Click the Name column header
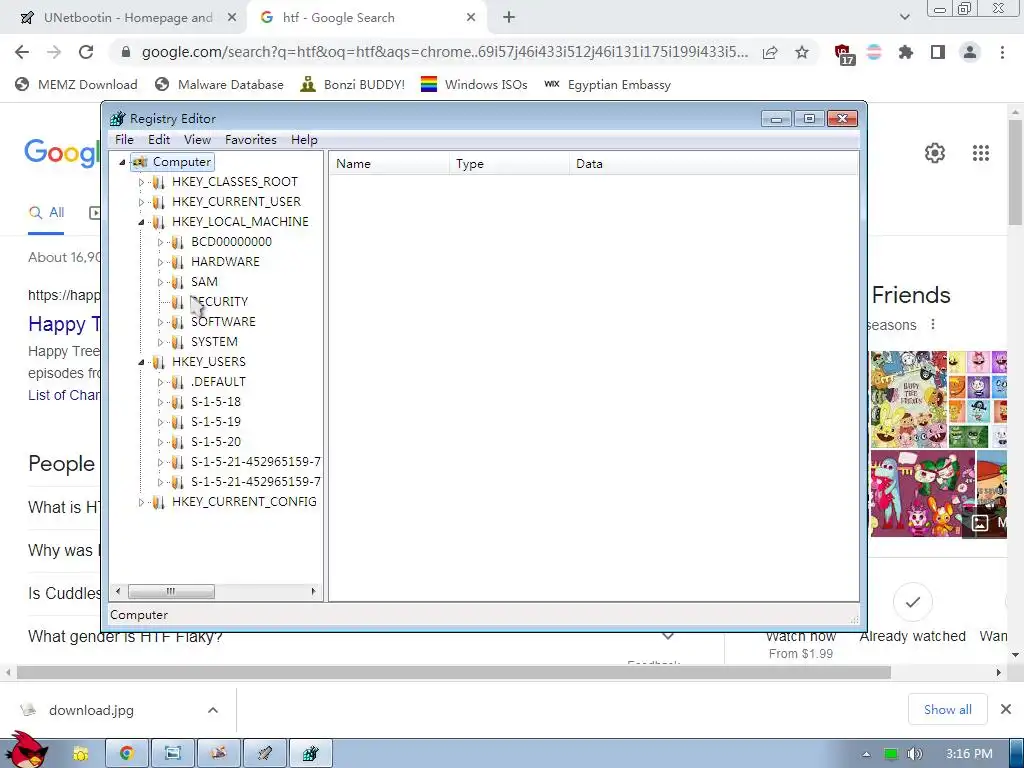 coord(389,164)
